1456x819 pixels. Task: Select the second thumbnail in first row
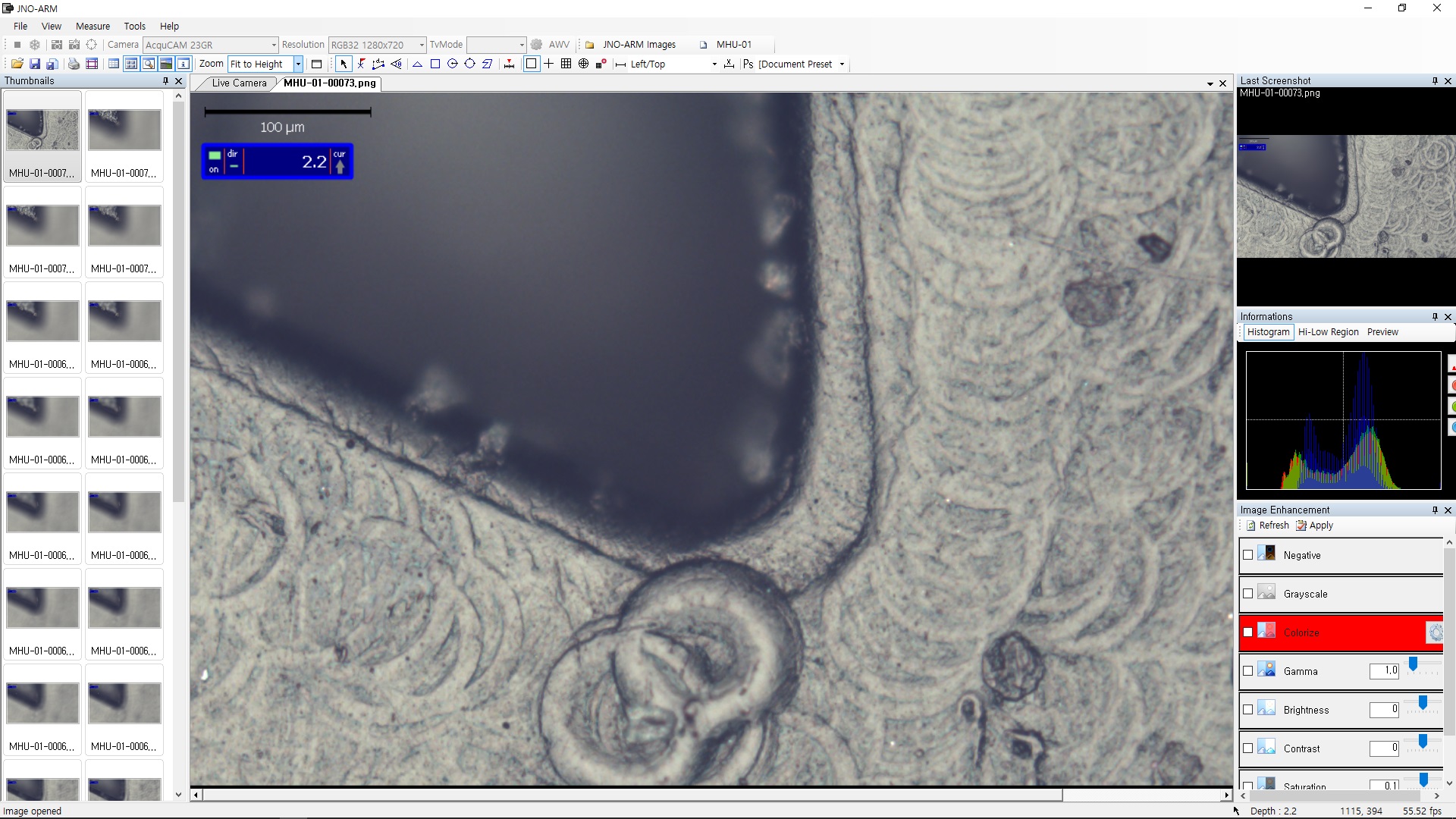coord(124,130)
